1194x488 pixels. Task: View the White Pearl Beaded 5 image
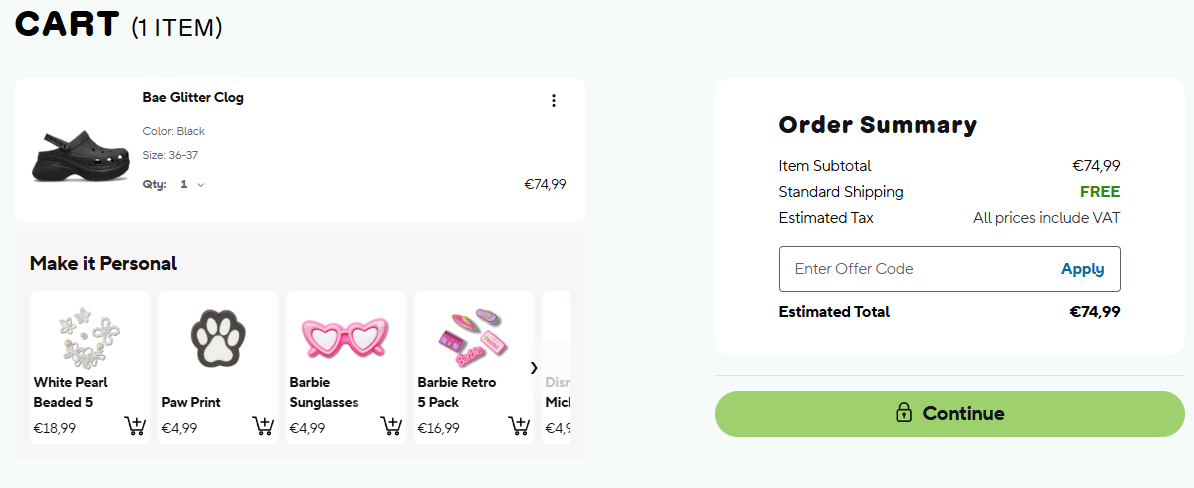coord(90,333)
